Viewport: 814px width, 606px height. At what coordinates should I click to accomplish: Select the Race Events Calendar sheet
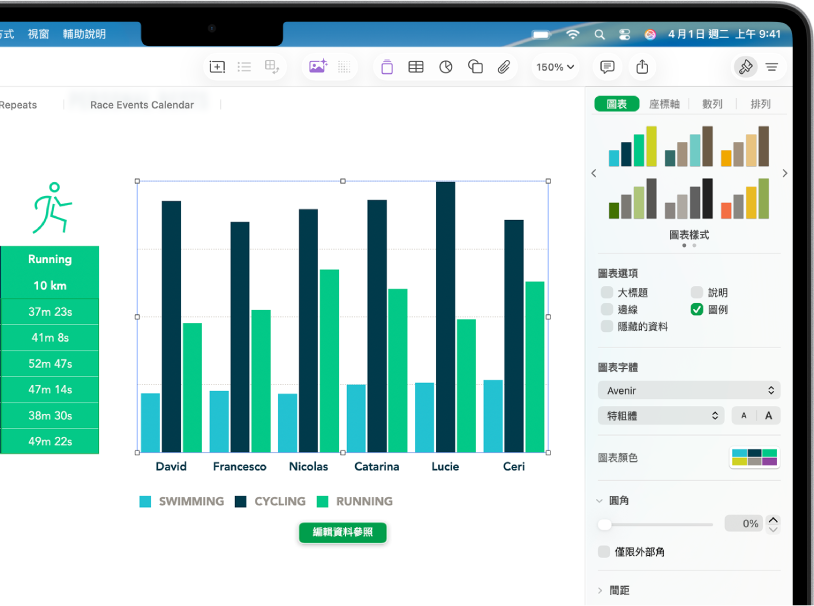[142, 105]
